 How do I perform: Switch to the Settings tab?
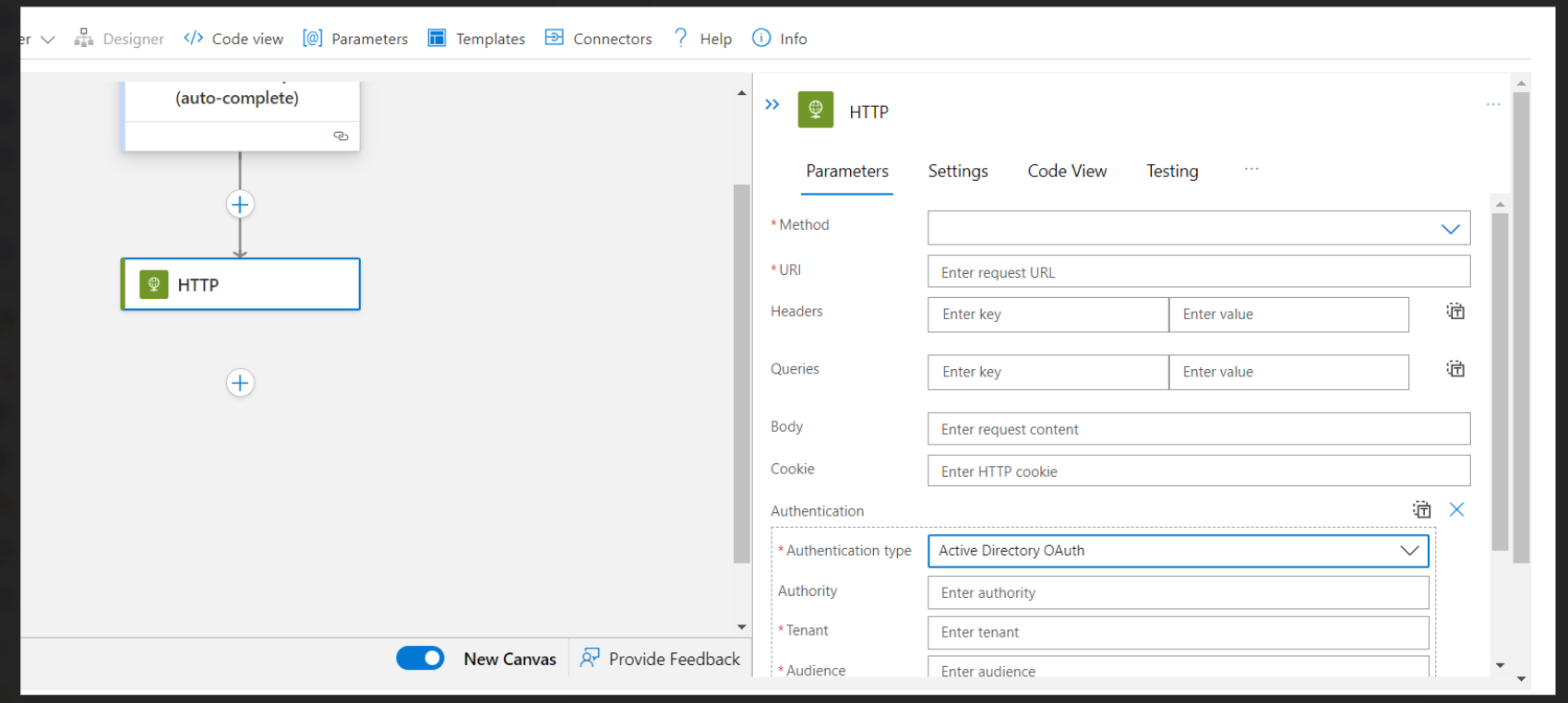958,172
